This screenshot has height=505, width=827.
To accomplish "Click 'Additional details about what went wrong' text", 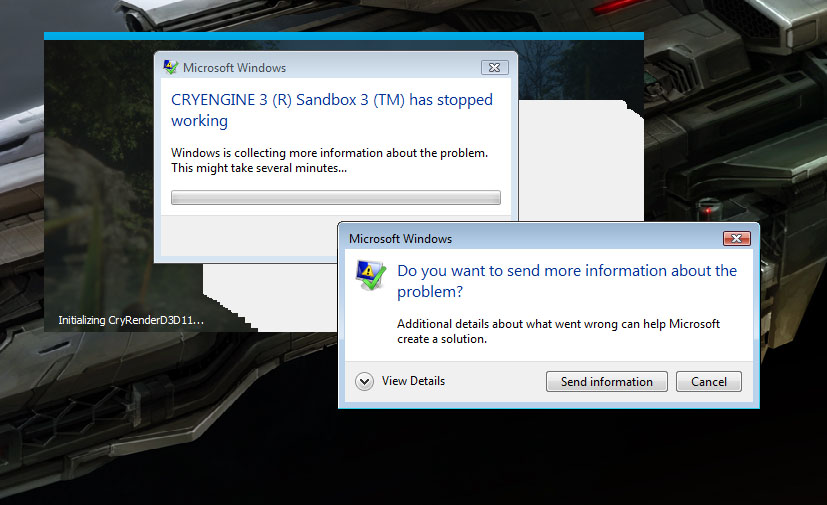I will pyautogui.click(x=559, y=331).
